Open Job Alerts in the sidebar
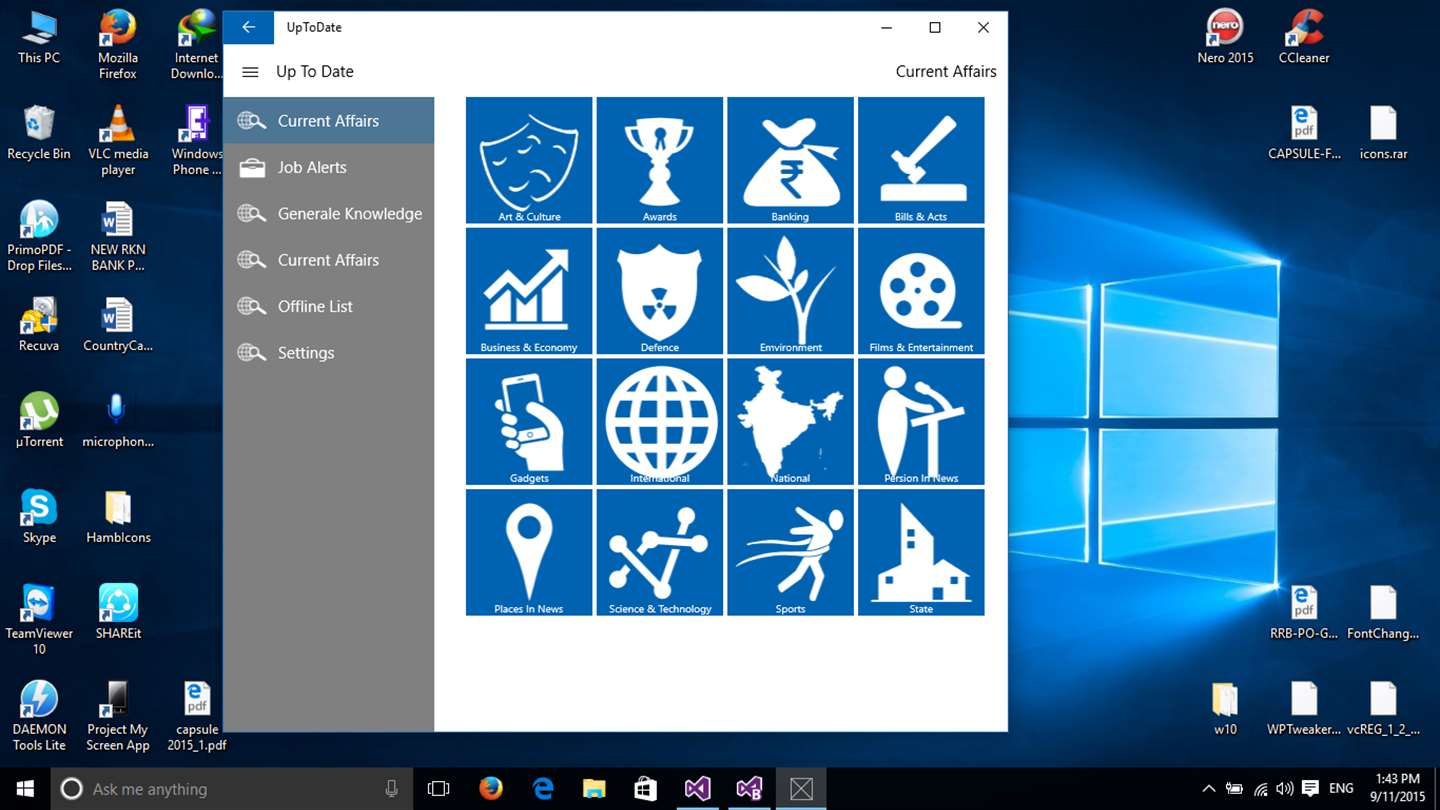 [x=329, y=167]
